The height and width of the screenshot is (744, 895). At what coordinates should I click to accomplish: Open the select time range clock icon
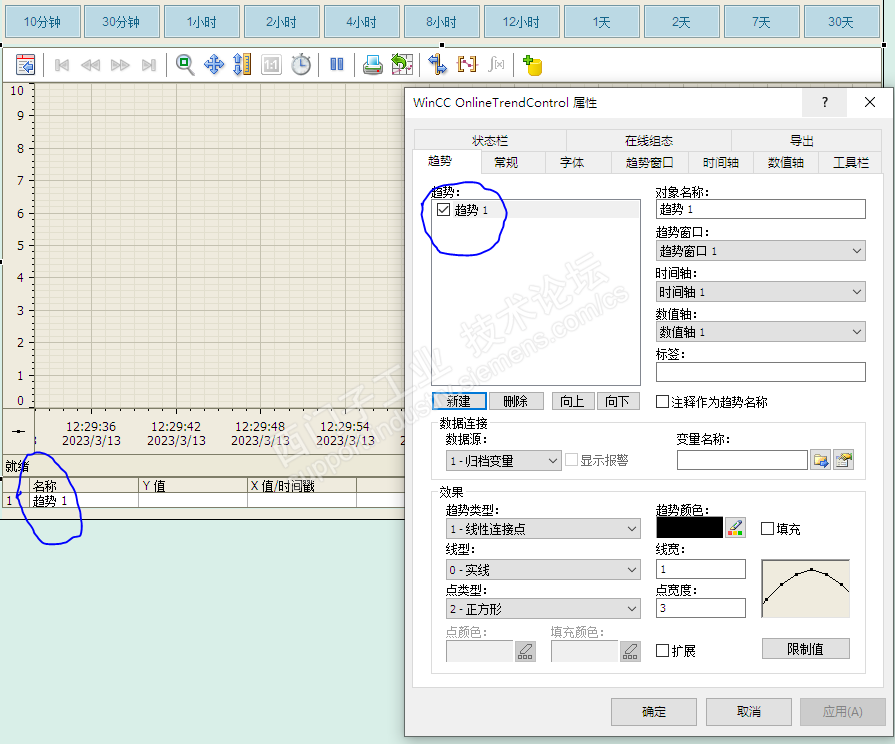coord(301,65)
